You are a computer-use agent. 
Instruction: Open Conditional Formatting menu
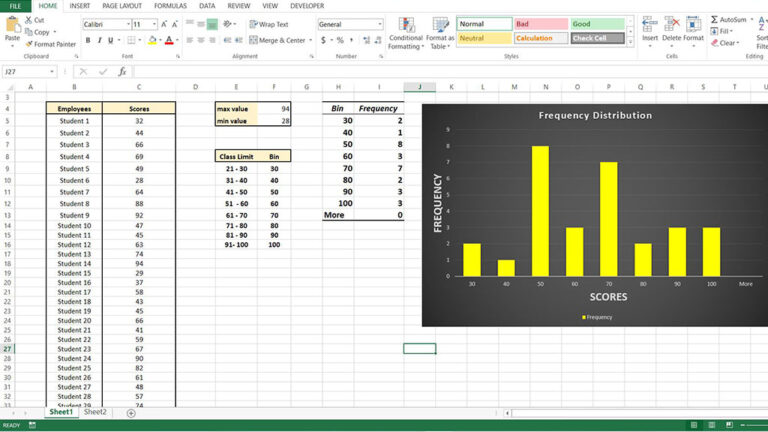point(406,33)
